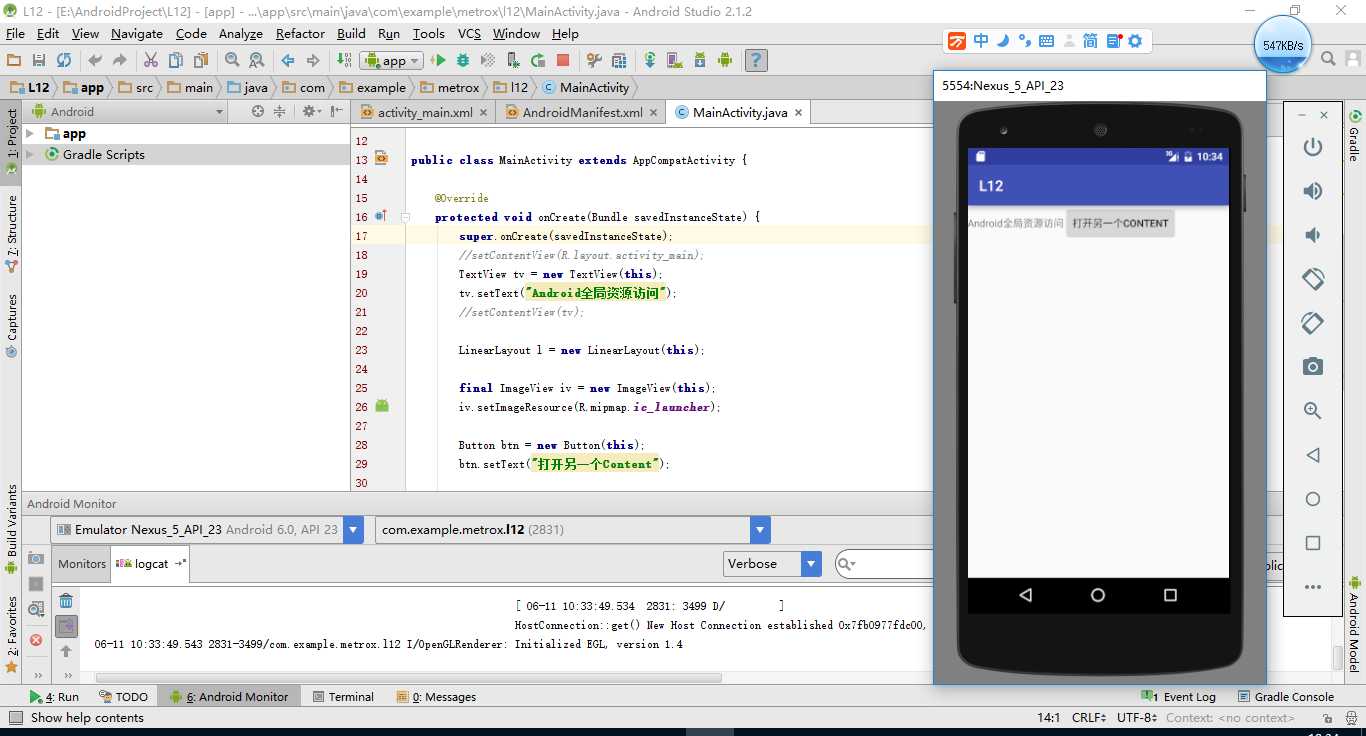Screen dimensions: 1366x736
Task: Click the emulator sidebar Back triangle
Action: [x=1313, y=455]
